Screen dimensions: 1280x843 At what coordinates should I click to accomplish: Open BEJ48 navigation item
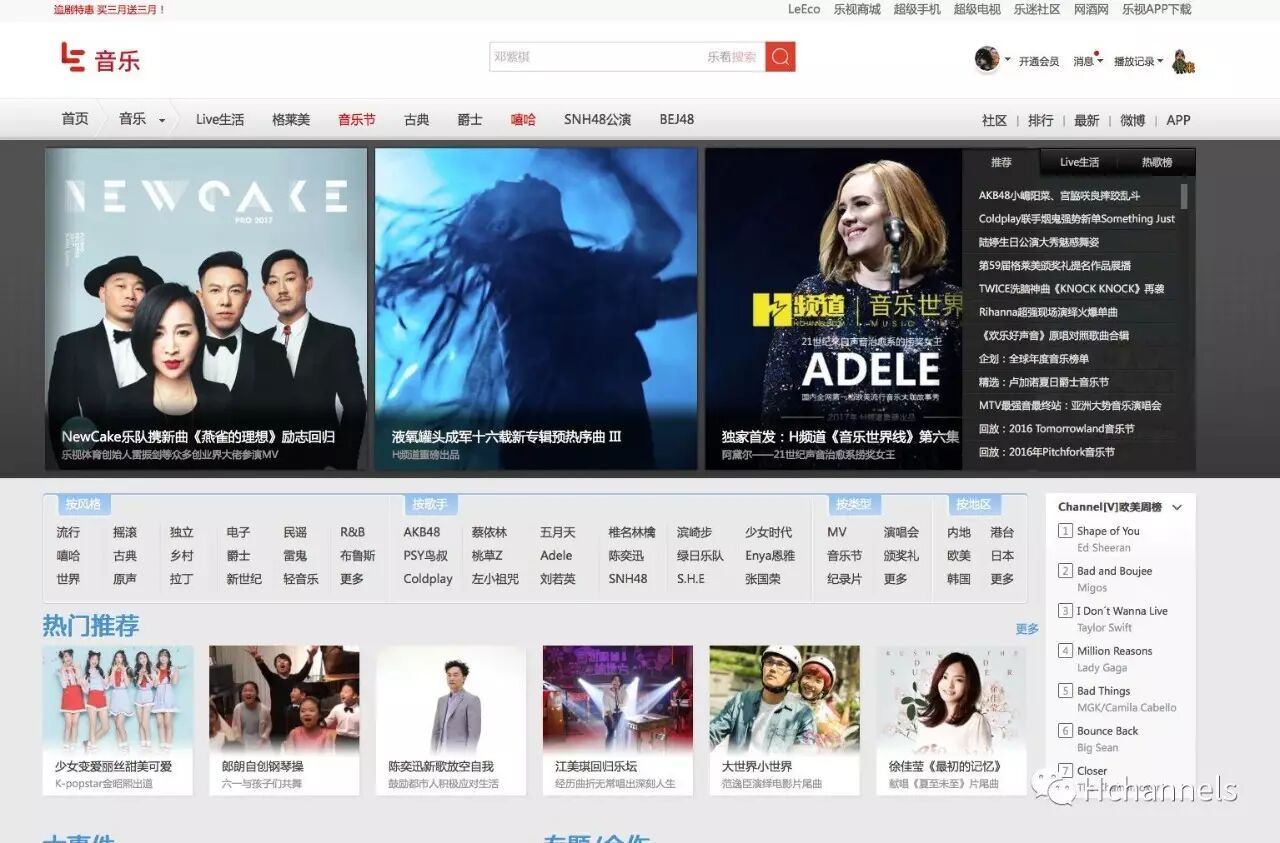coord(677,119)
